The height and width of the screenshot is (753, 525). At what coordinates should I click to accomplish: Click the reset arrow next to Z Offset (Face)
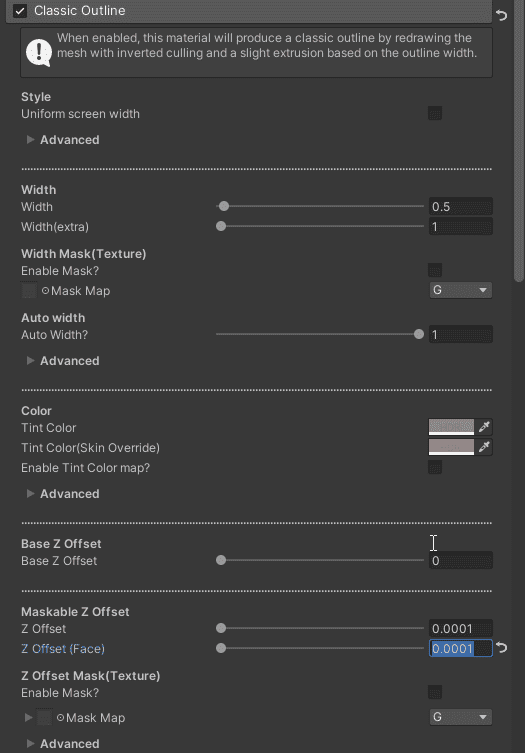[x=501, y=648]
